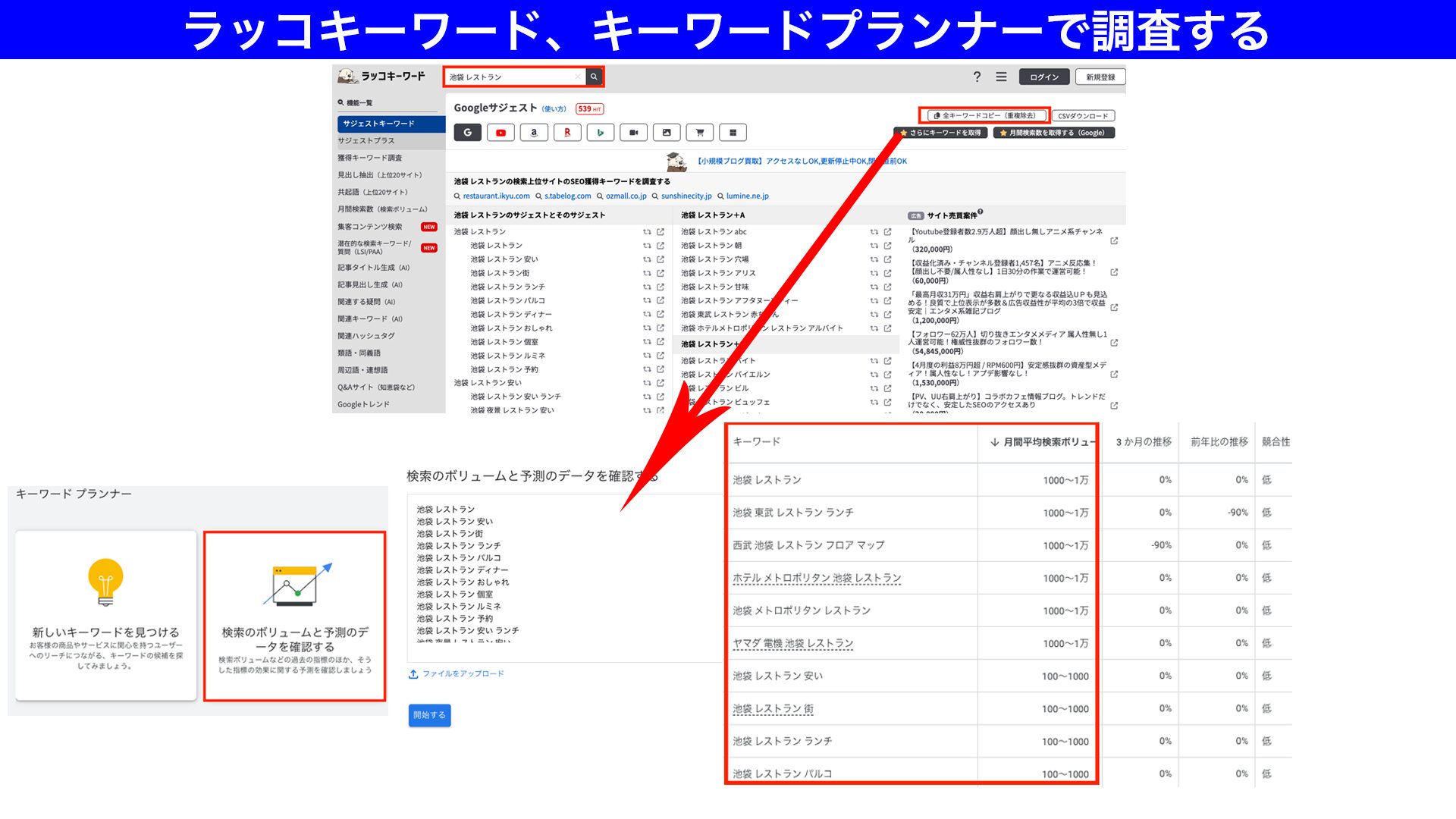This screenshot has height=819, width=1456.
Task: Click the ログイン button
Action: click(1043, 77)
